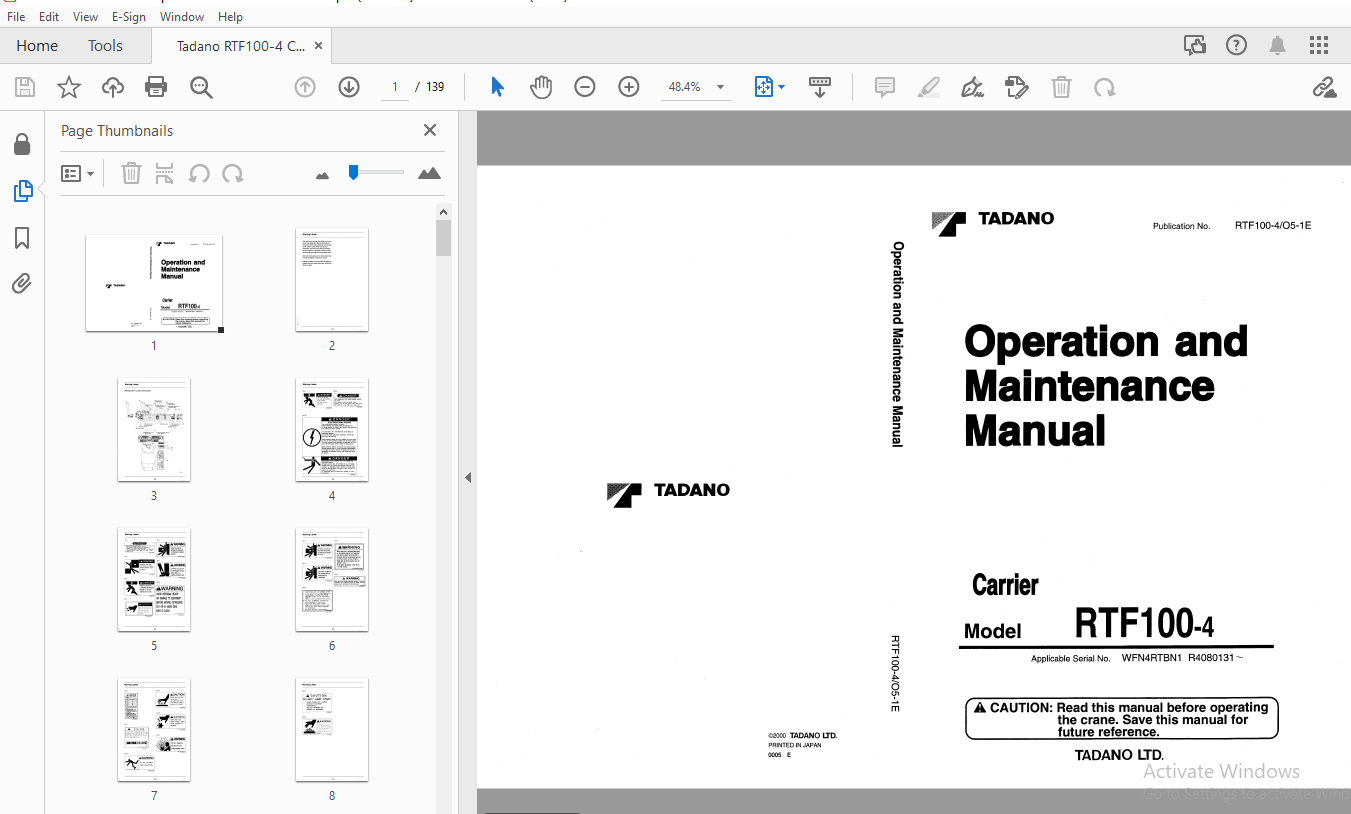The height and width of the screenshot is (814, 1351).
Task: Zoom in with the plus icon
Action: 629,87
